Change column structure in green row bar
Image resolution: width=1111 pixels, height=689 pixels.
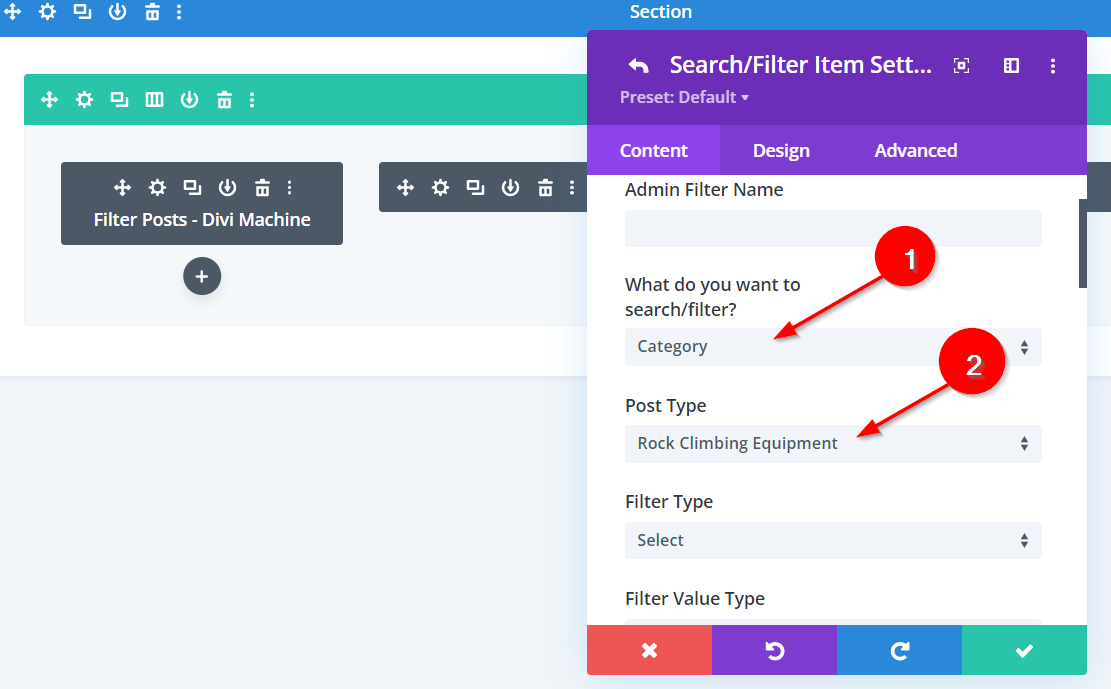(154, 99)
